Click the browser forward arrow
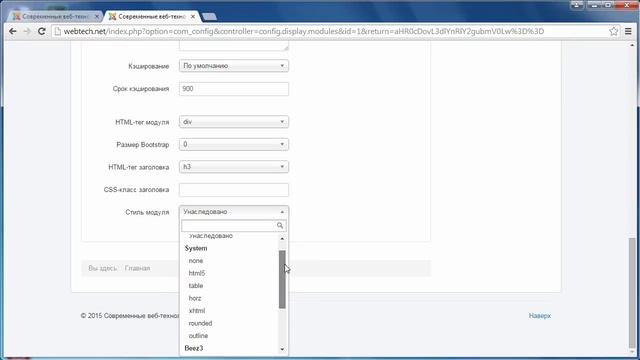640x360 pixels. click(x=27, y=31)
